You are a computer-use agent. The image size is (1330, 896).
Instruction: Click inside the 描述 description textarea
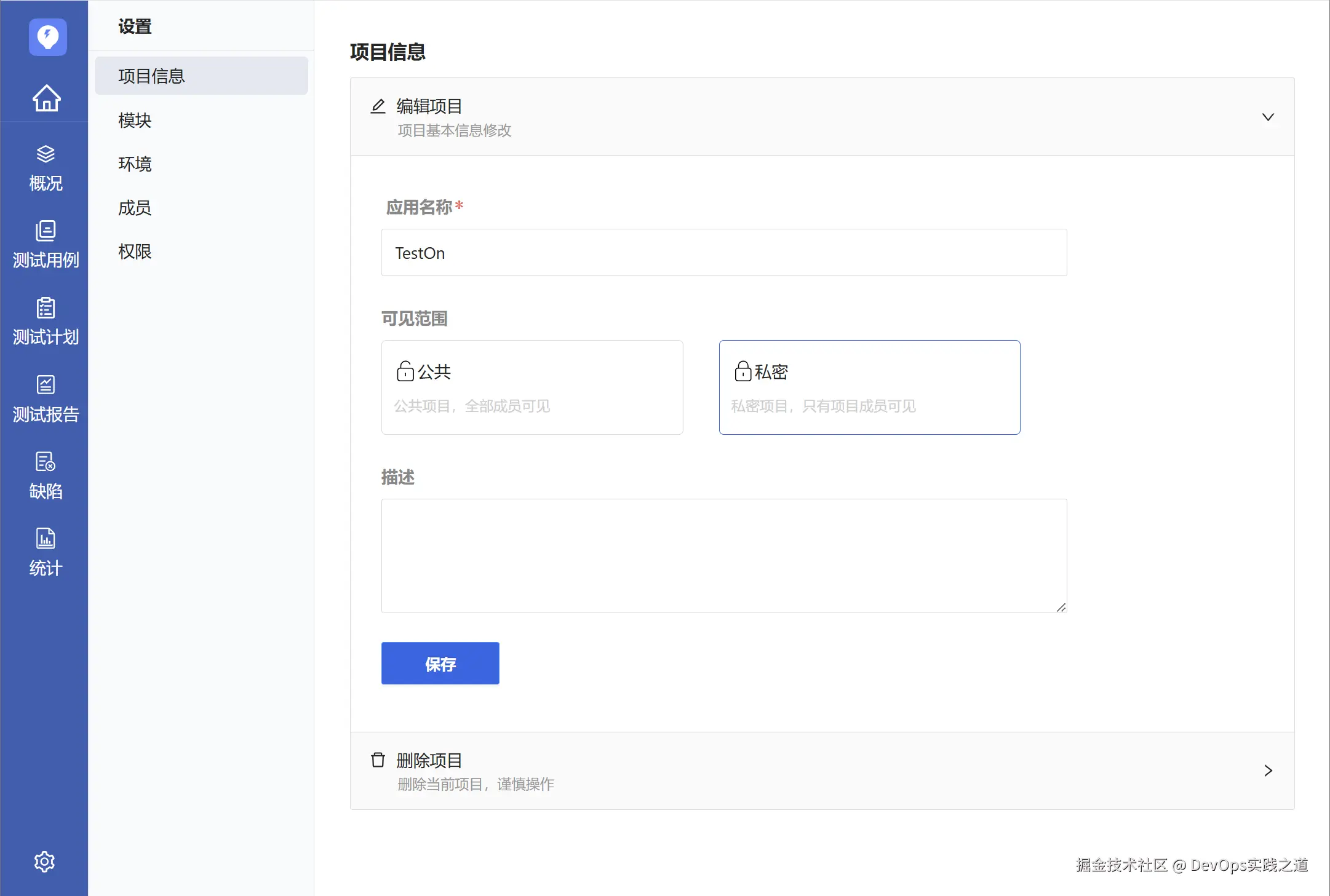coord(723,555)
